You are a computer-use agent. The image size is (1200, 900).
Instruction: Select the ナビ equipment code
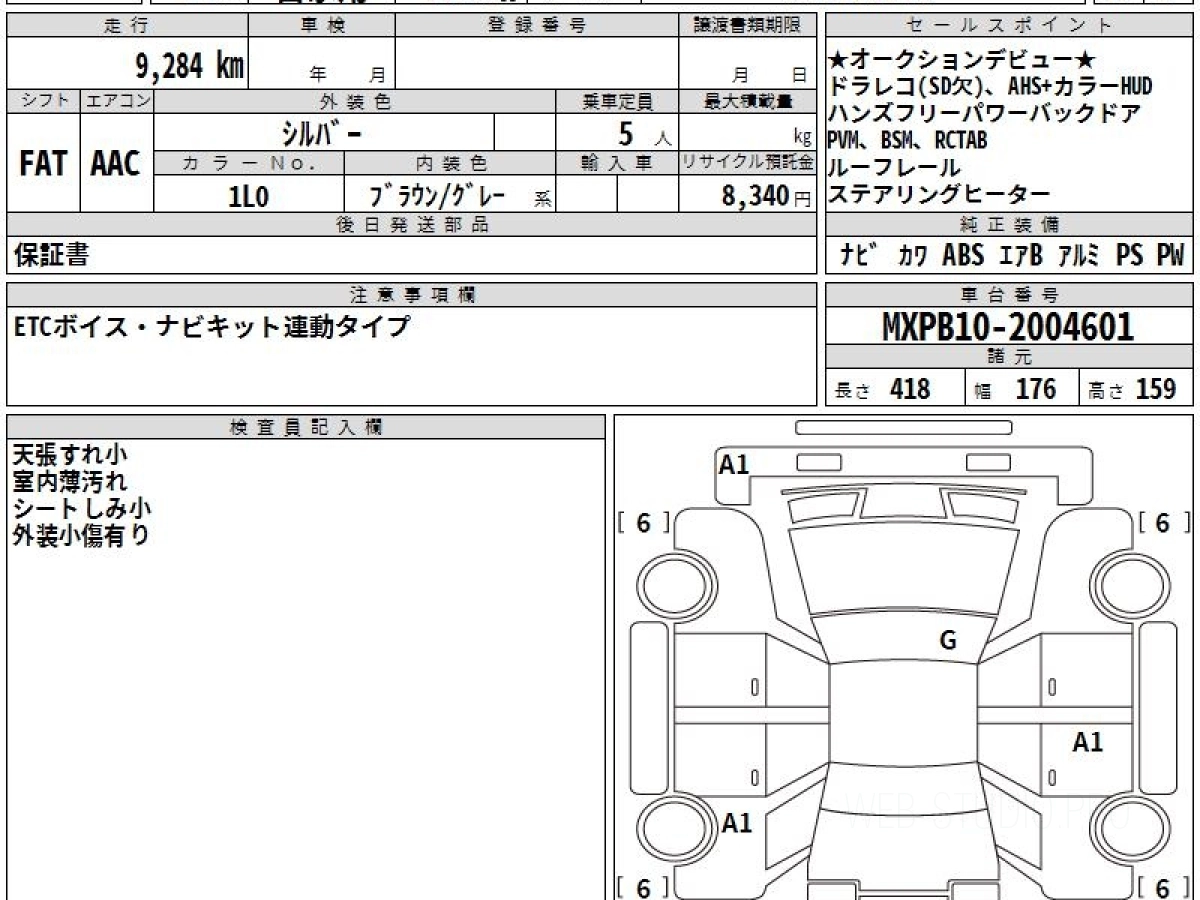click(x=859, y=256)
